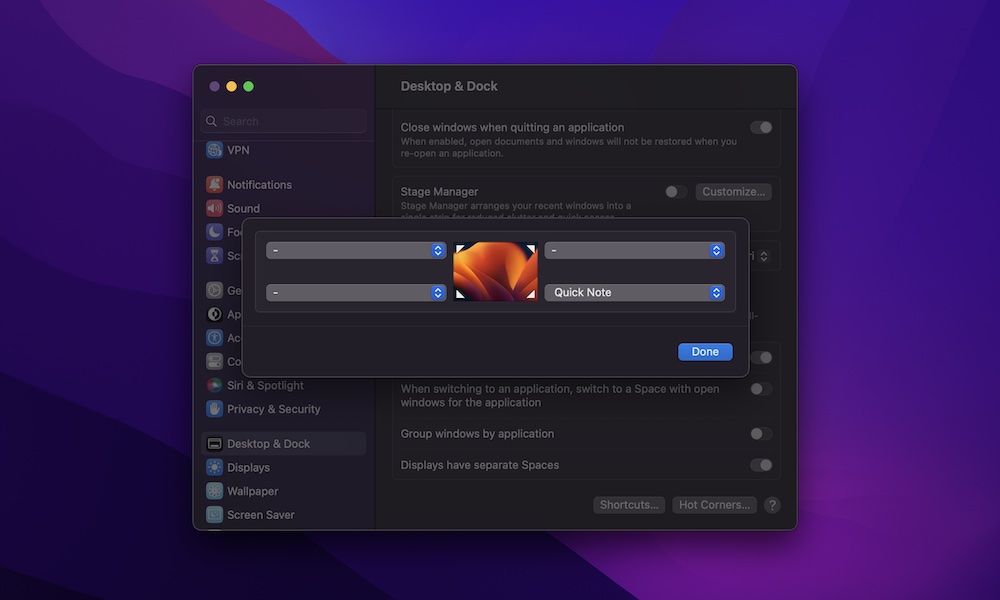Open the Sound settings pane
This screenshot has width=1000, height=600.
[233, 208]
